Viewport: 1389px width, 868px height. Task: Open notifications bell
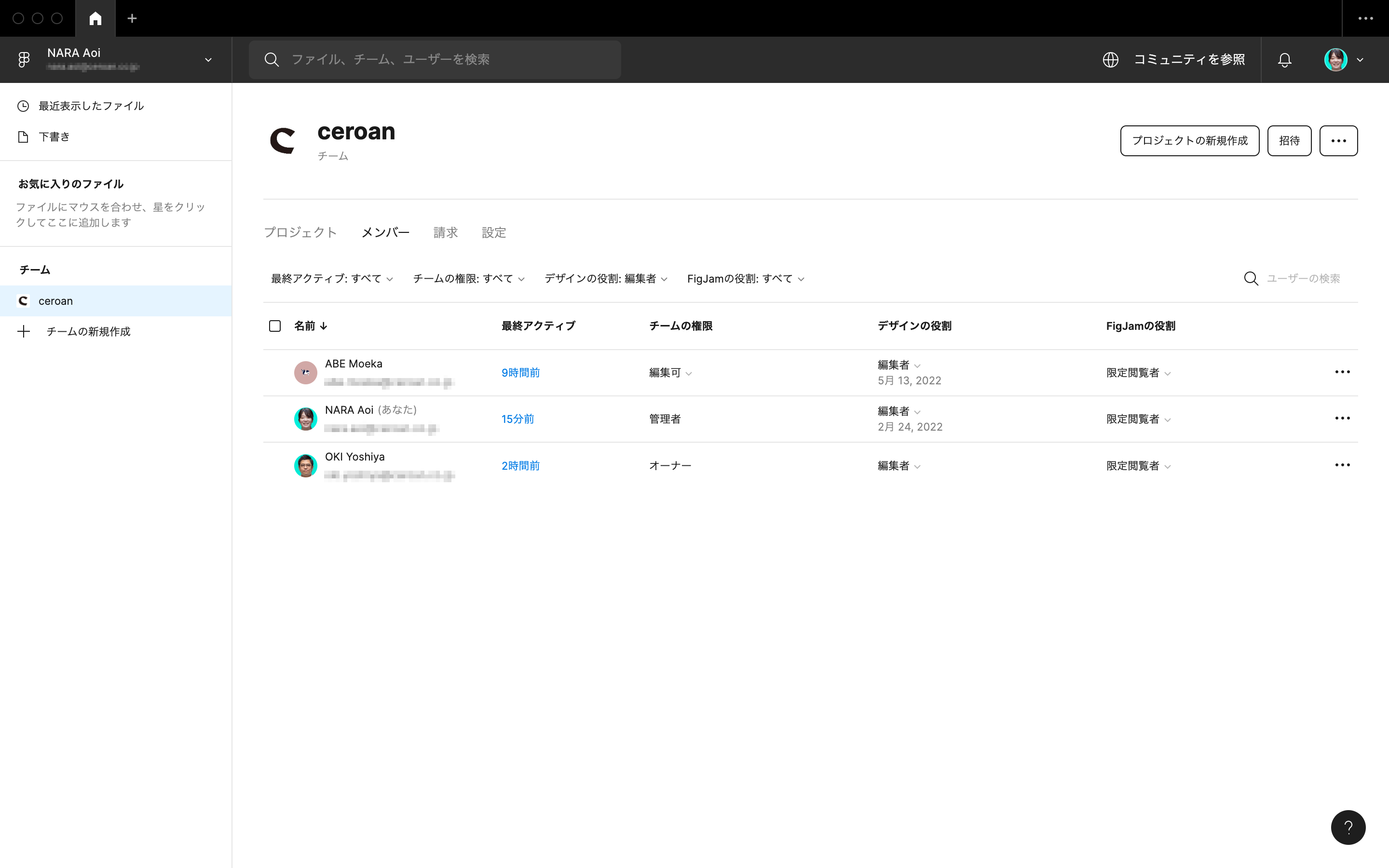[x=1284, y=60]
